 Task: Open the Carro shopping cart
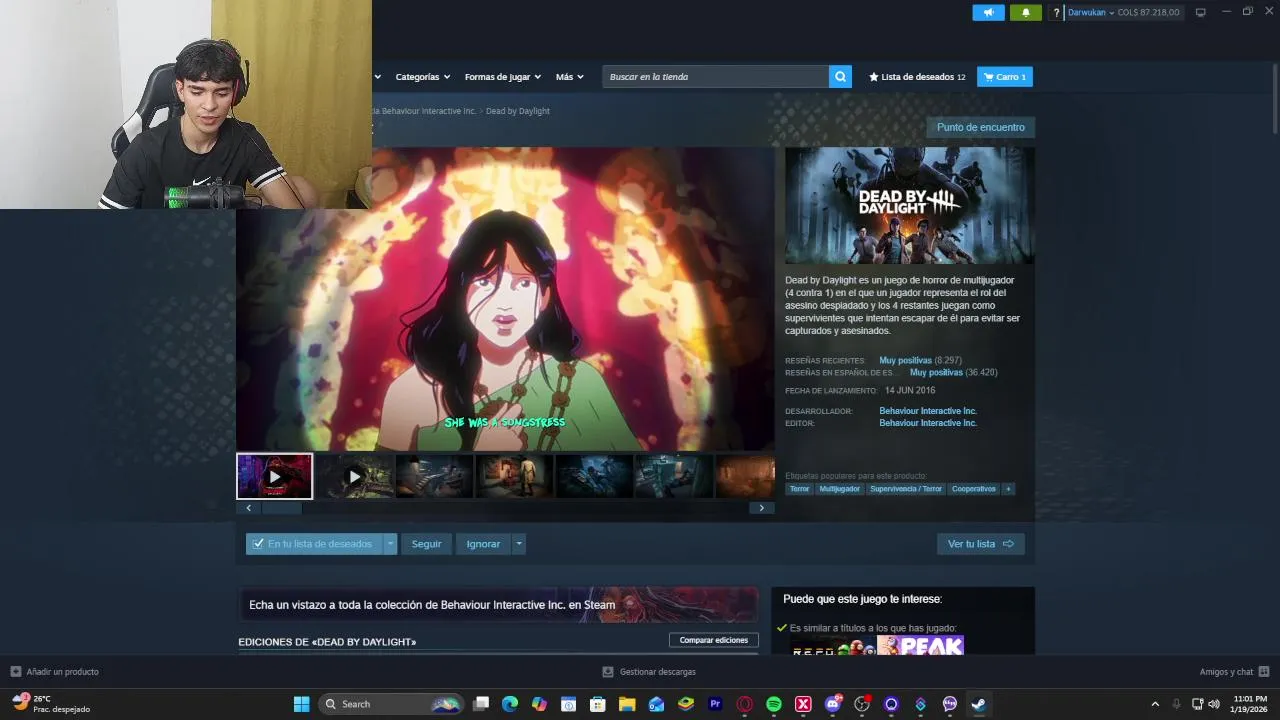[1005, 76]
